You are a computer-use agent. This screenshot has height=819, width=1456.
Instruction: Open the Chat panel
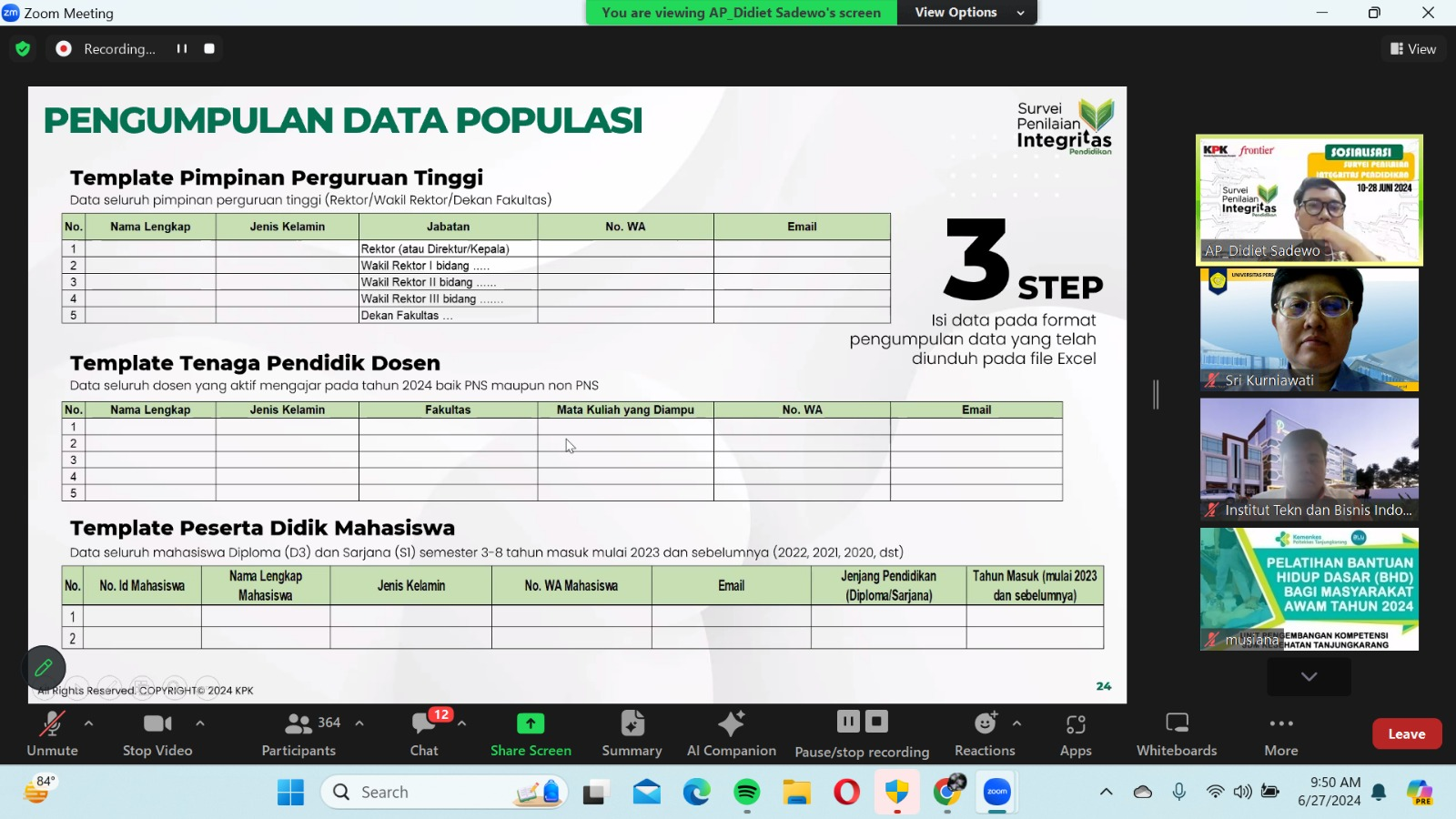coord(424,733)
